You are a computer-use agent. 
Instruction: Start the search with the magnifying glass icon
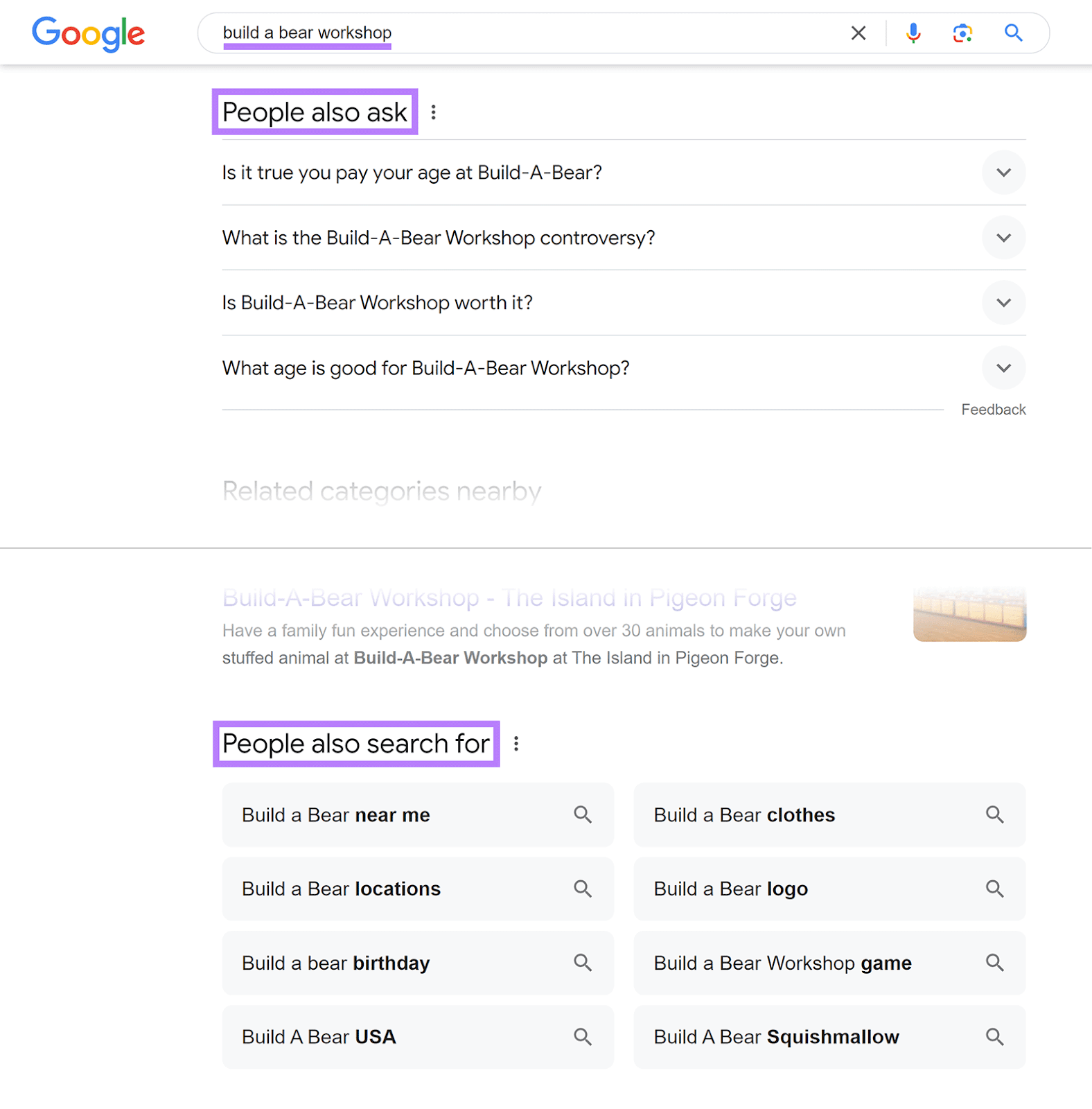coord(1013,33)
